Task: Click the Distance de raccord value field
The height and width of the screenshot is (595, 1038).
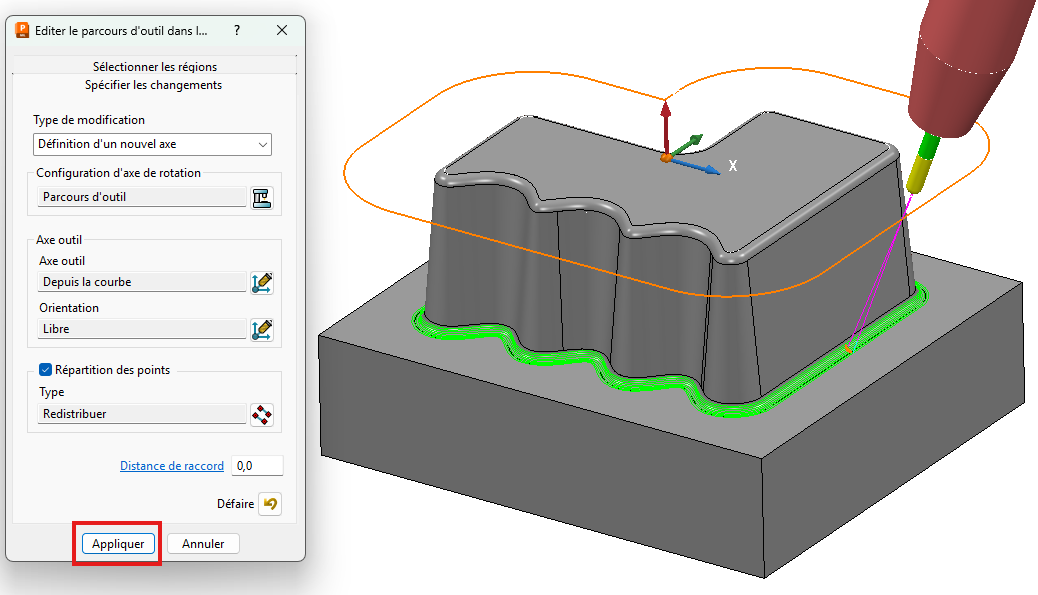Action: (x=257, y=466)
